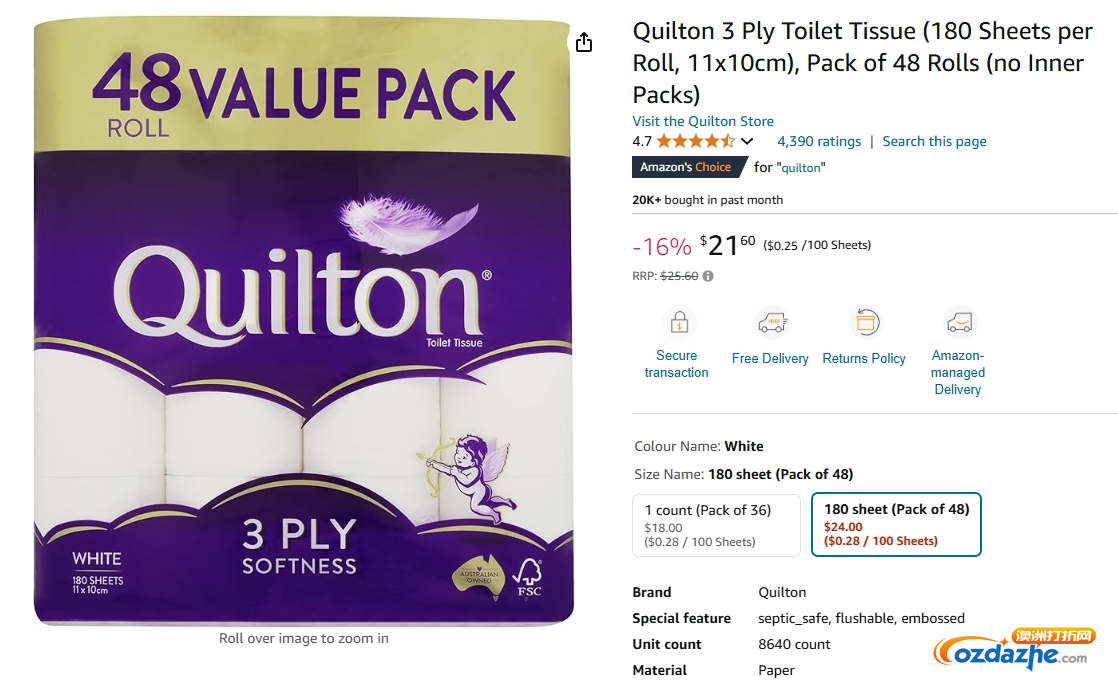Click the star rating icons
The image size is (1118, 683).
click(695, 141)
